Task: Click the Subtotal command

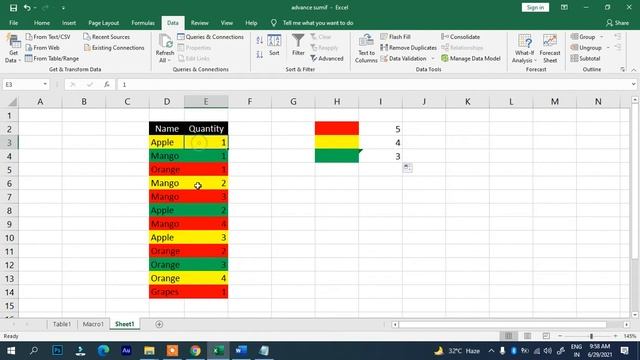Action: pyautogui.click(x=586, y=58)
